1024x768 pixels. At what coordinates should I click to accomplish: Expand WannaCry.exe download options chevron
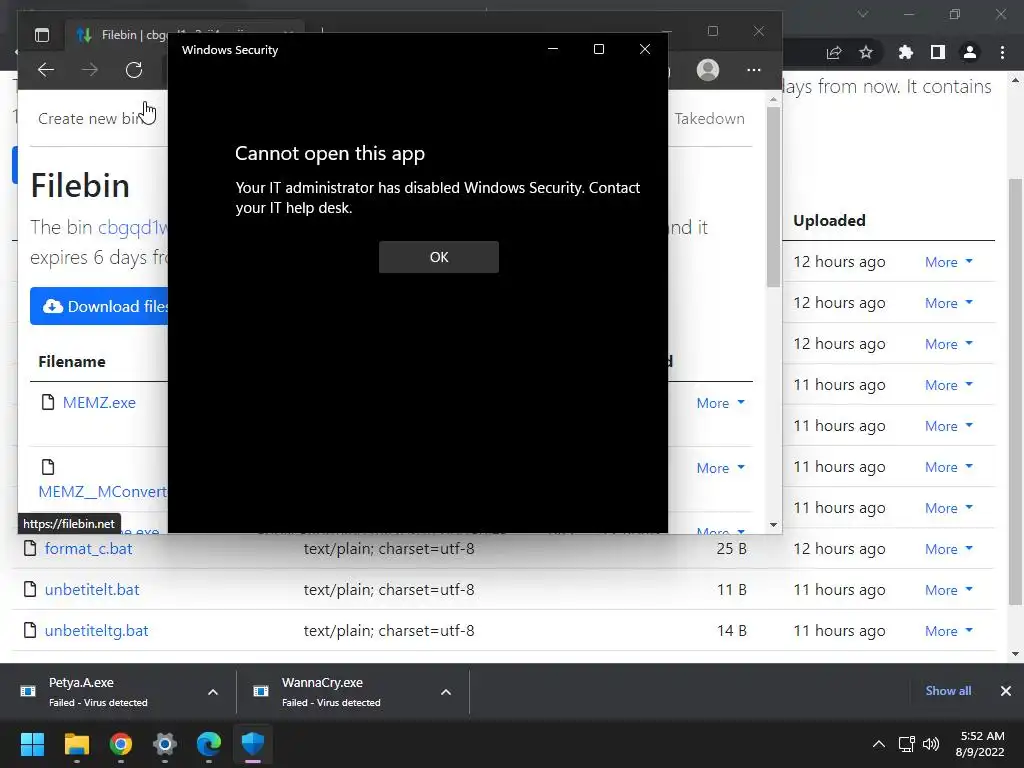pos(446,692)
